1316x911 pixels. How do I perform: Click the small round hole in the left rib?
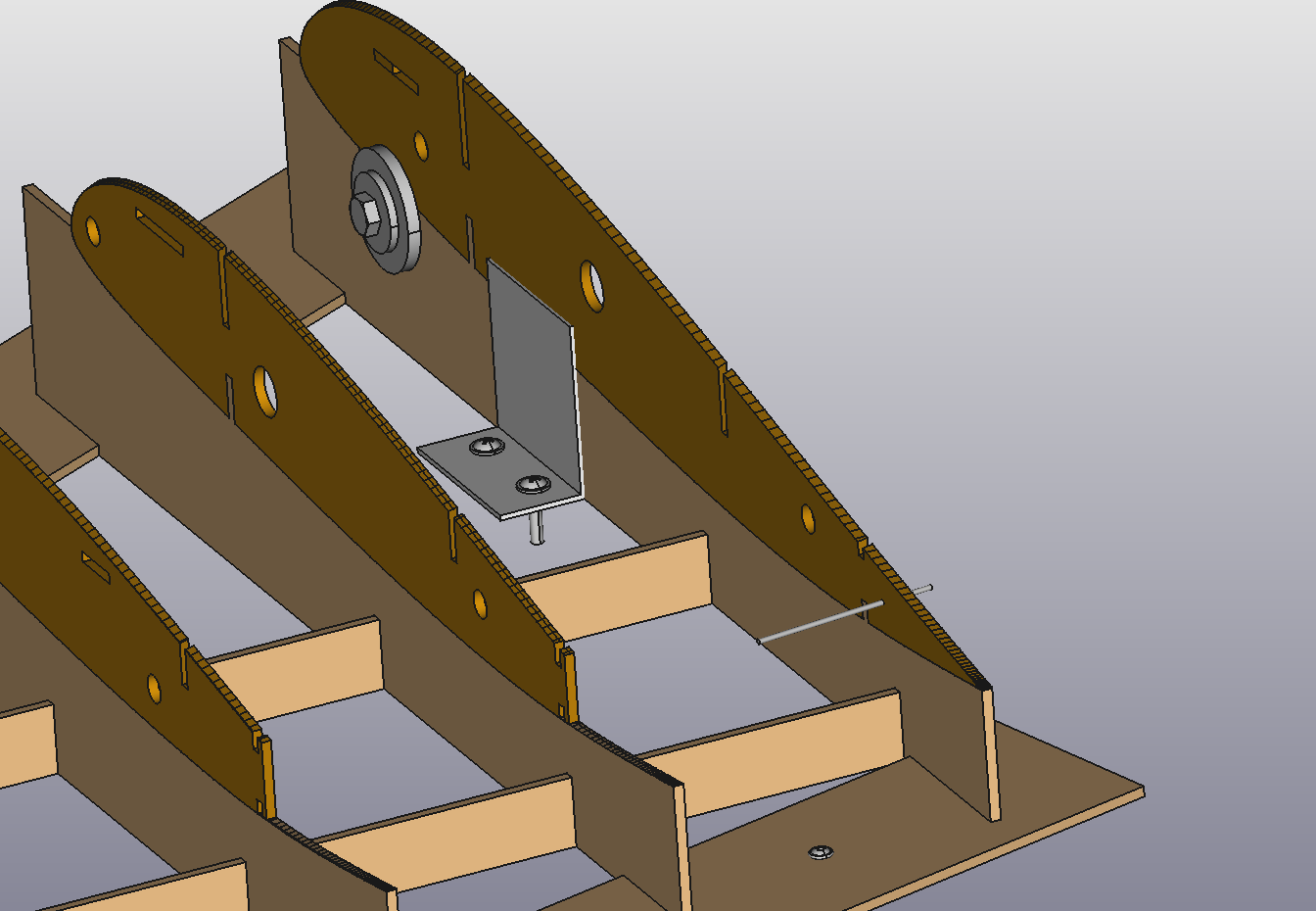pyautogui.click(x=154, y=689)
